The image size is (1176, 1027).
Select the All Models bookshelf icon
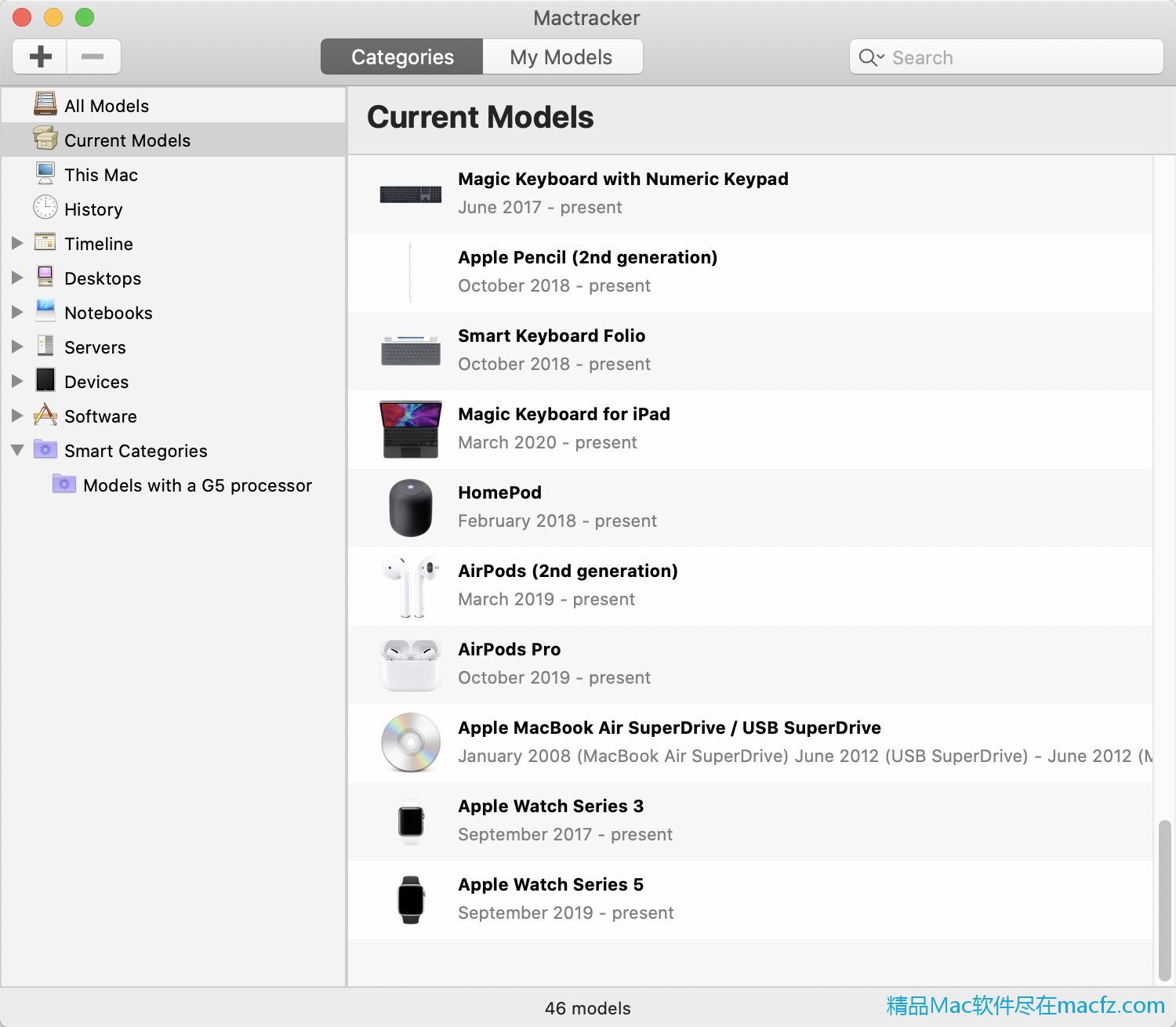coord(45,104)
